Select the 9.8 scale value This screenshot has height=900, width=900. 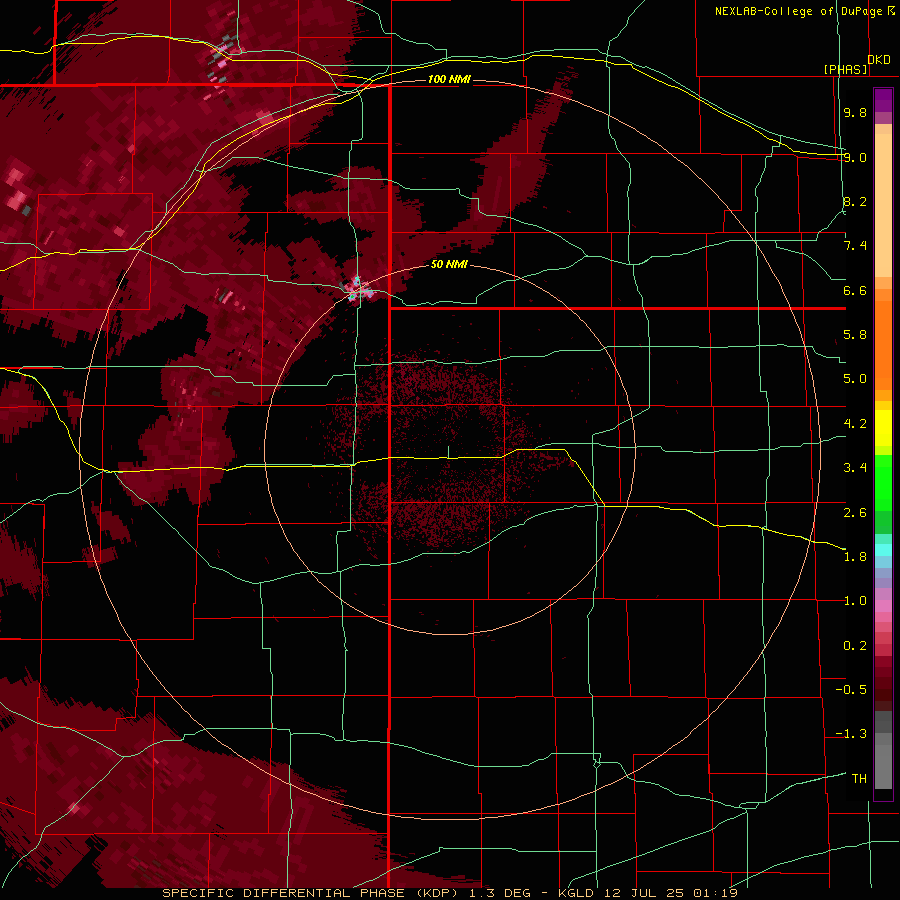pos(855,112)
